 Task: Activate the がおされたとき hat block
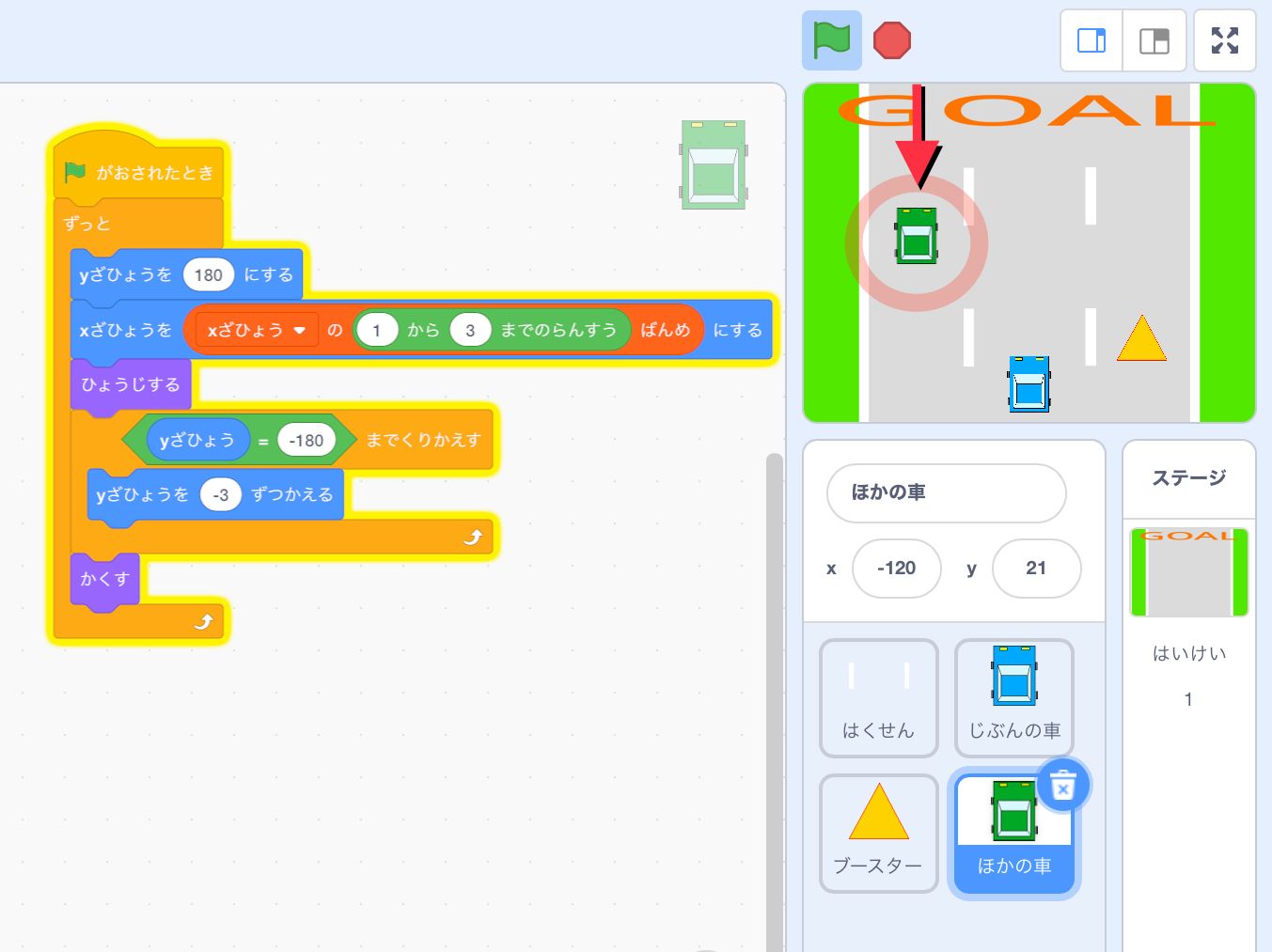coord(141,171)
